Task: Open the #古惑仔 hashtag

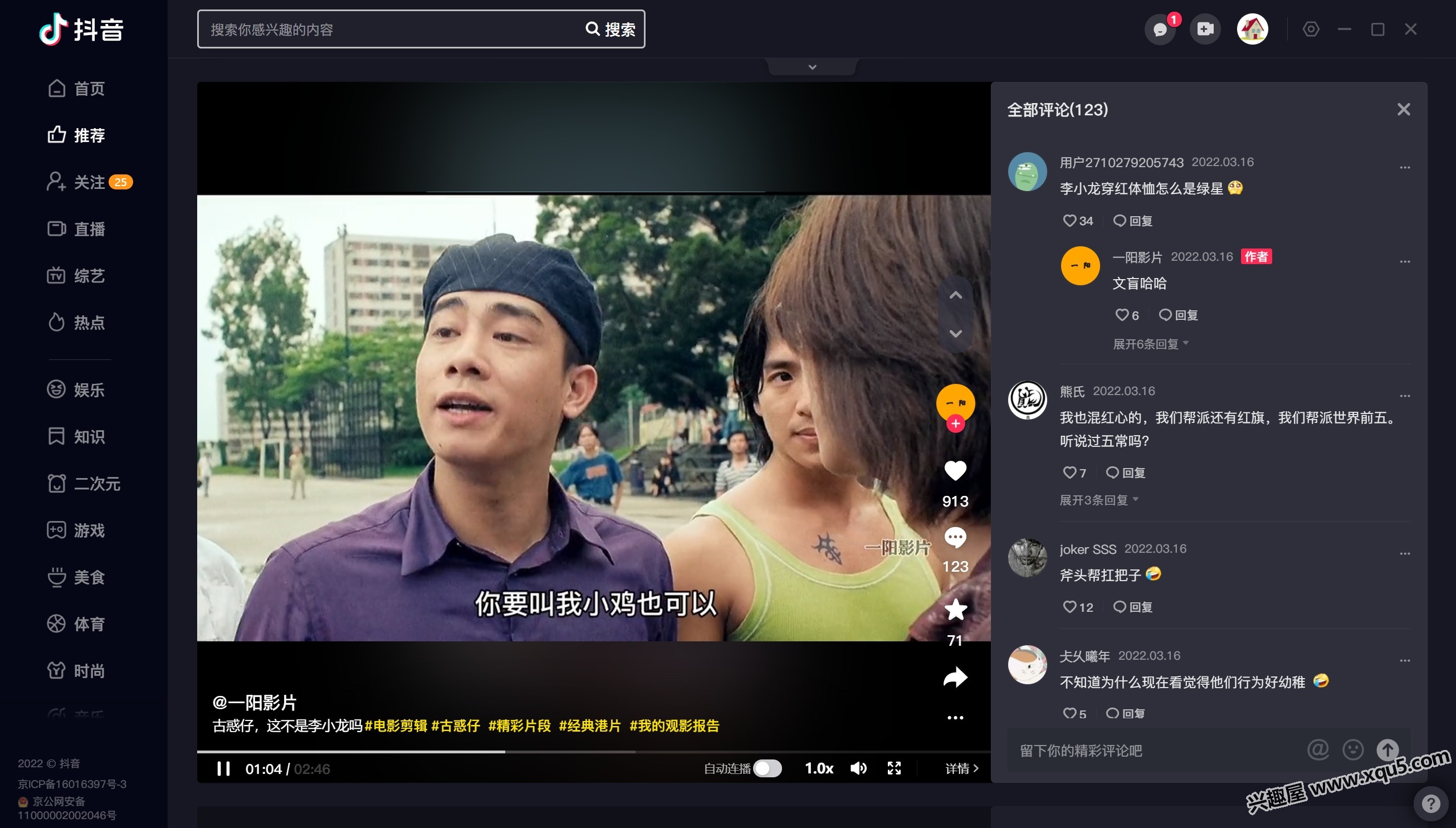Action: pyautogui.click(x=456, y=725)
